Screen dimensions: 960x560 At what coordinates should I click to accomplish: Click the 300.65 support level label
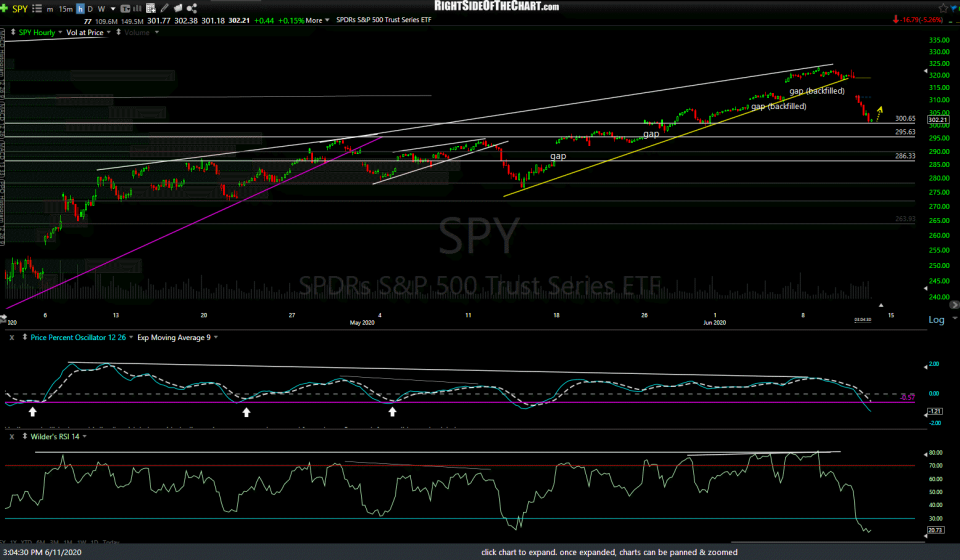pos(905,119)
